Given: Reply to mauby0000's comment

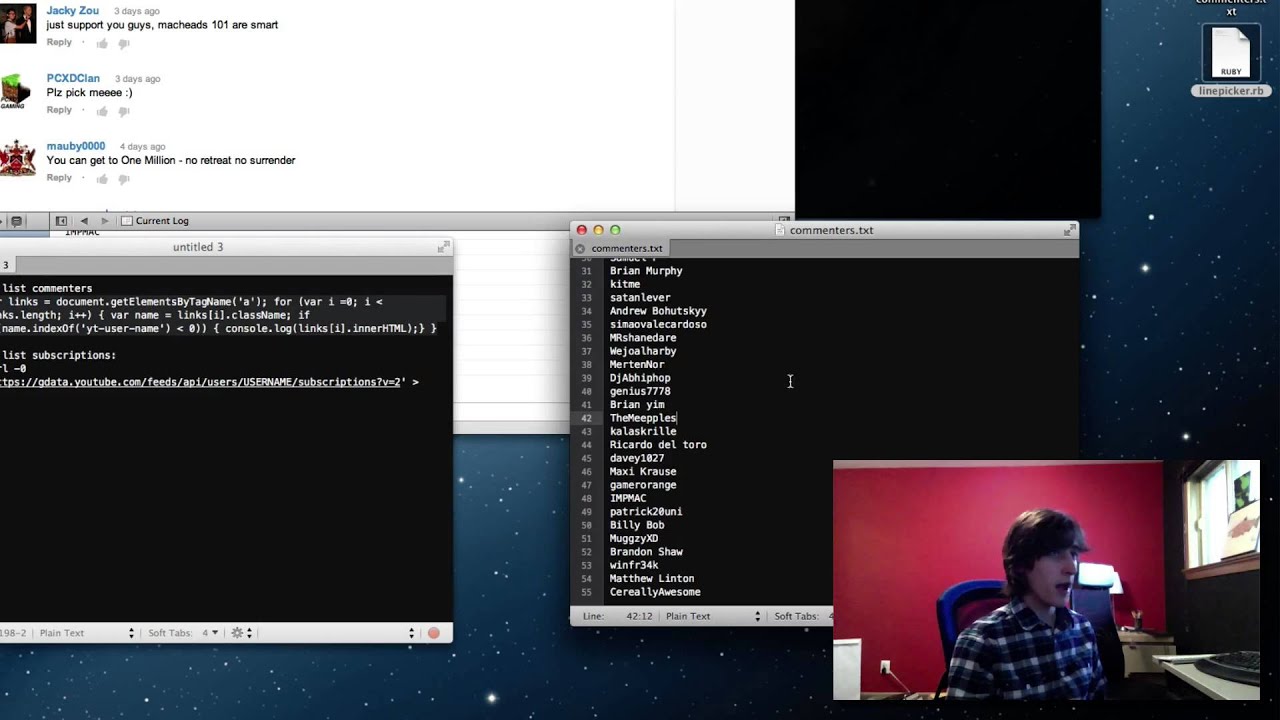Looking at the screenshot, I should click(59, 178).
